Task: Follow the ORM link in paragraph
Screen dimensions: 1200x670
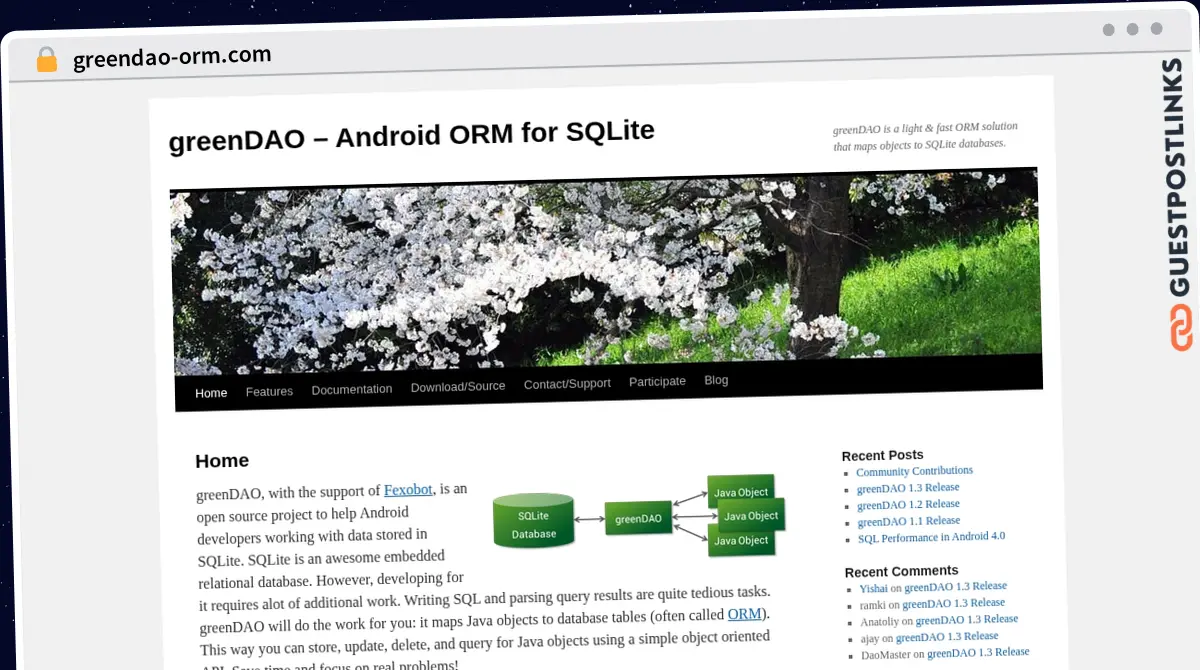Action: [744, 614]
